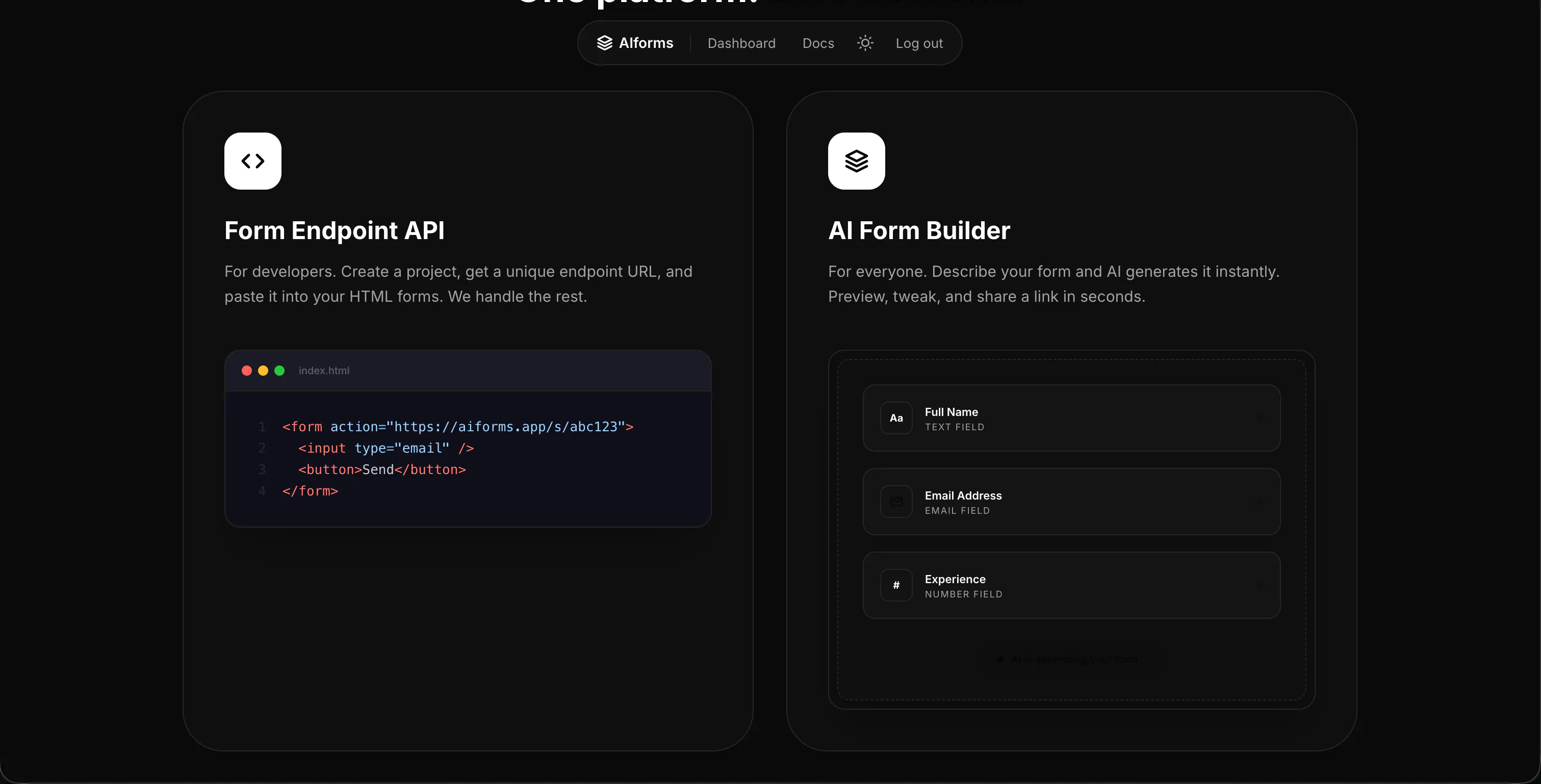The image size is (1541, 784).
Task: Click the 'For developers' description paragraph
Action: coord(458,284)
